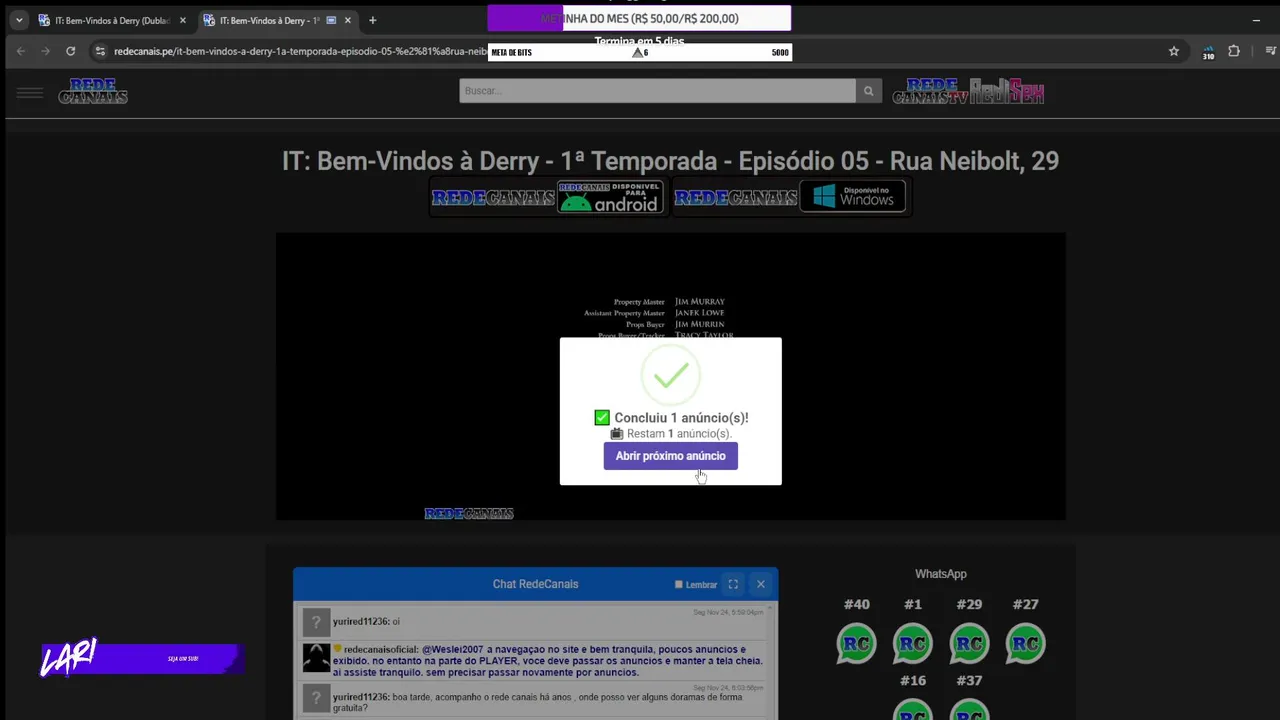Click the browser back arrow
Screen dimensions: 1280x720
(20, 51)
